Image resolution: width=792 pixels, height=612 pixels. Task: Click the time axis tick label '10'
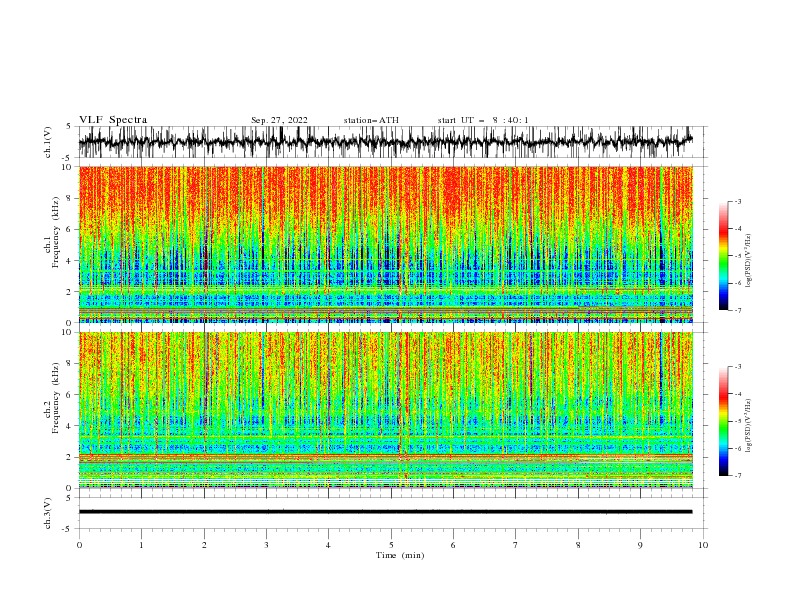click(x=703, y=545)
